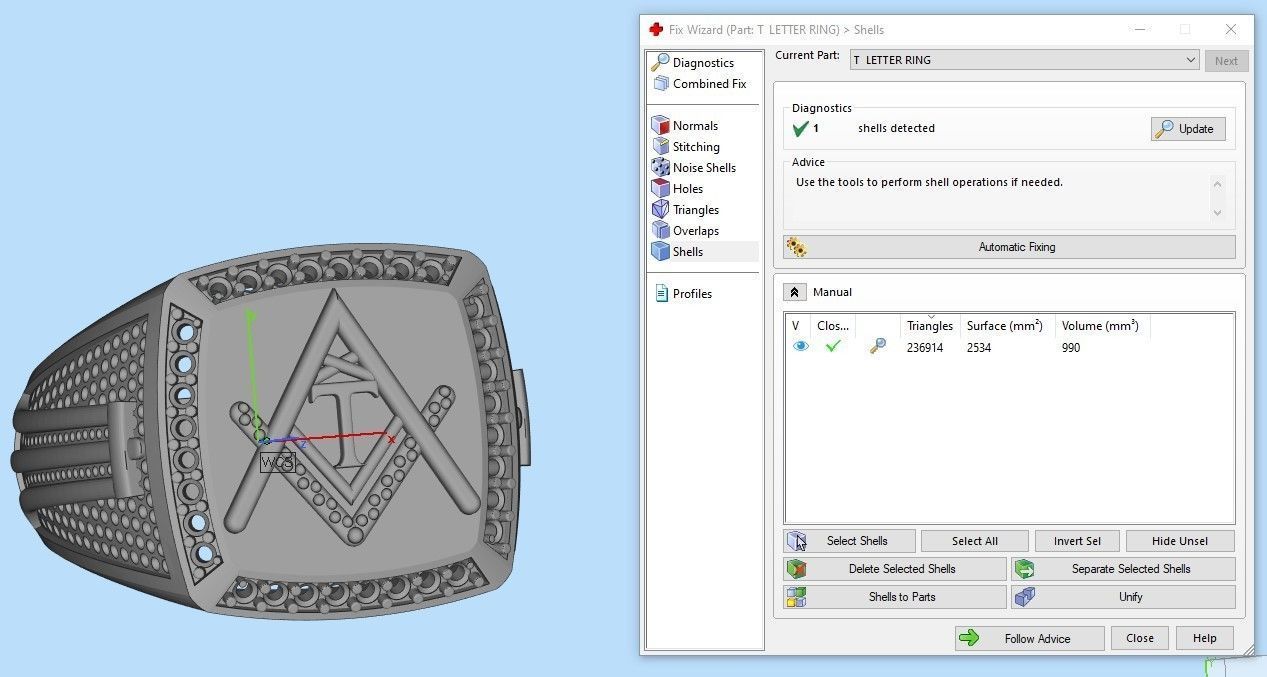Click Select Shells button
Image resolution: width=1267 pixels, height=677 pixels.
[849, 541]
